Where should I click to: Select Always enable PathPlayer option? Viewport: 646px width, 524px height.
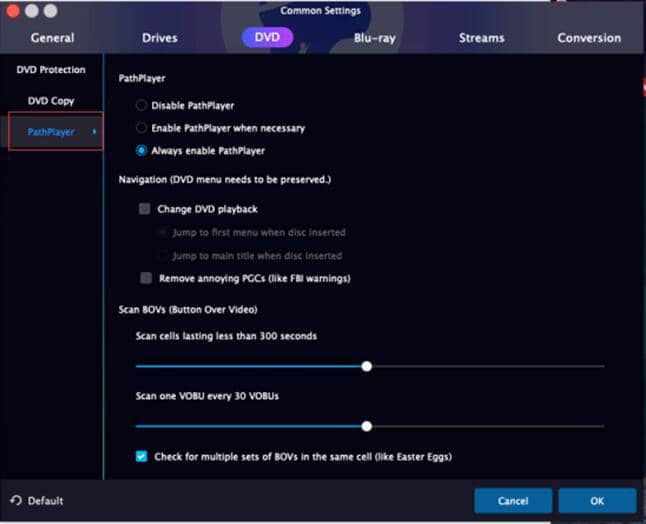click(141, 151)
